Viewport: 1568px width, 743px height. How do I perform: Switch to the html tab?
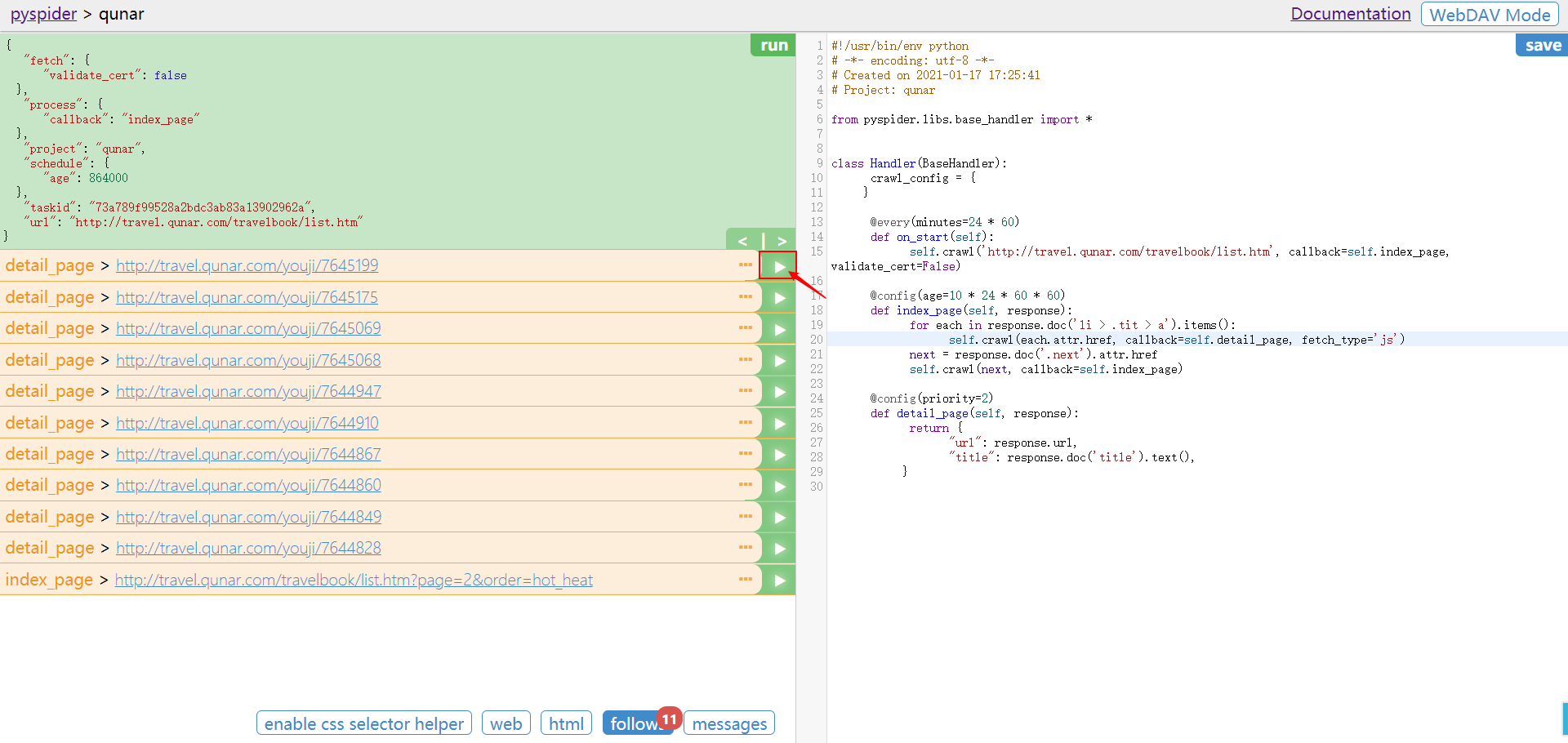click(566, 723)
